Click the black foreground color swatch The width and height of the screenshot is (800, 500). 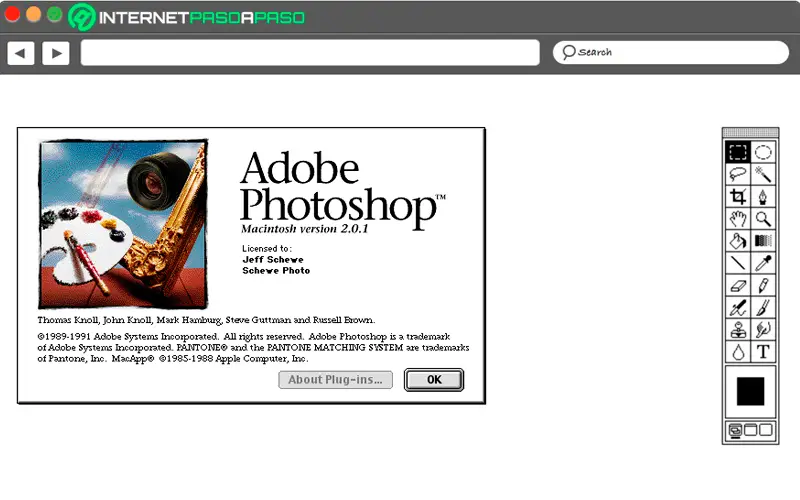tap(751, 391)
